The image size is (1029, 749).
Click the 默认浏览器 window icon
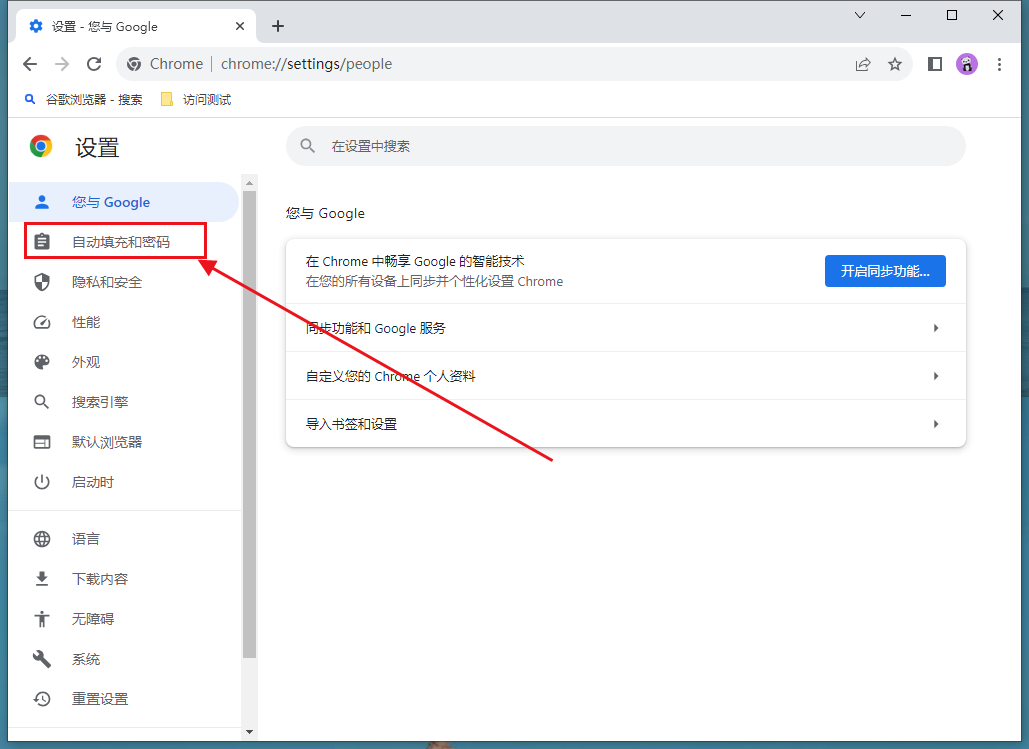click(42, 442)
